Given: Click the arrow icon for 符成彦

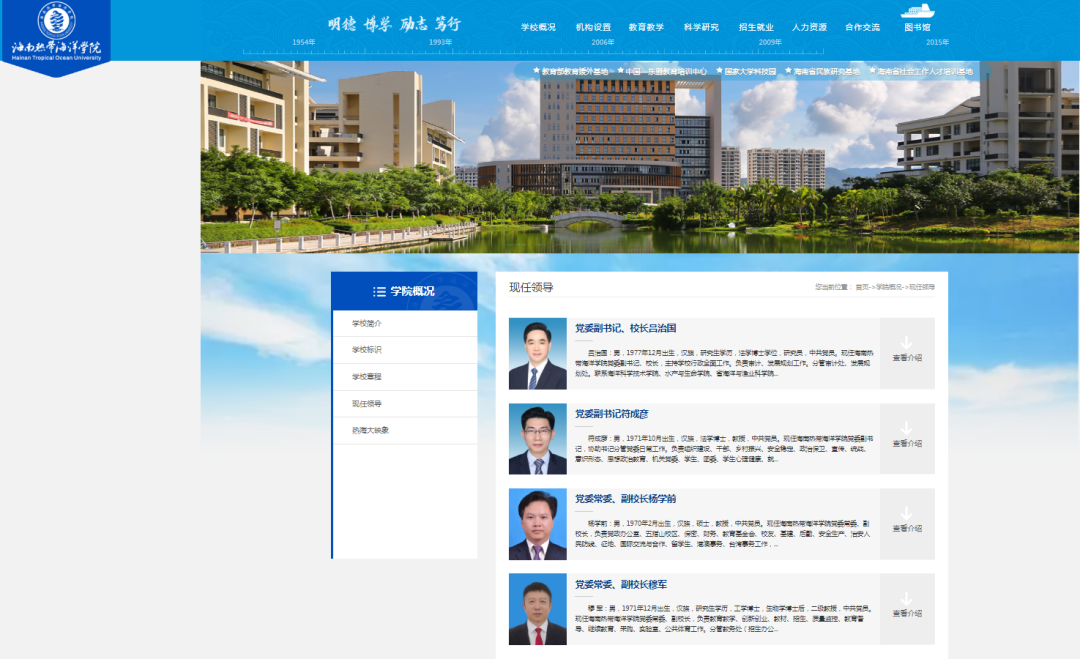Looking at the screenshot, I should click(906, 428).
